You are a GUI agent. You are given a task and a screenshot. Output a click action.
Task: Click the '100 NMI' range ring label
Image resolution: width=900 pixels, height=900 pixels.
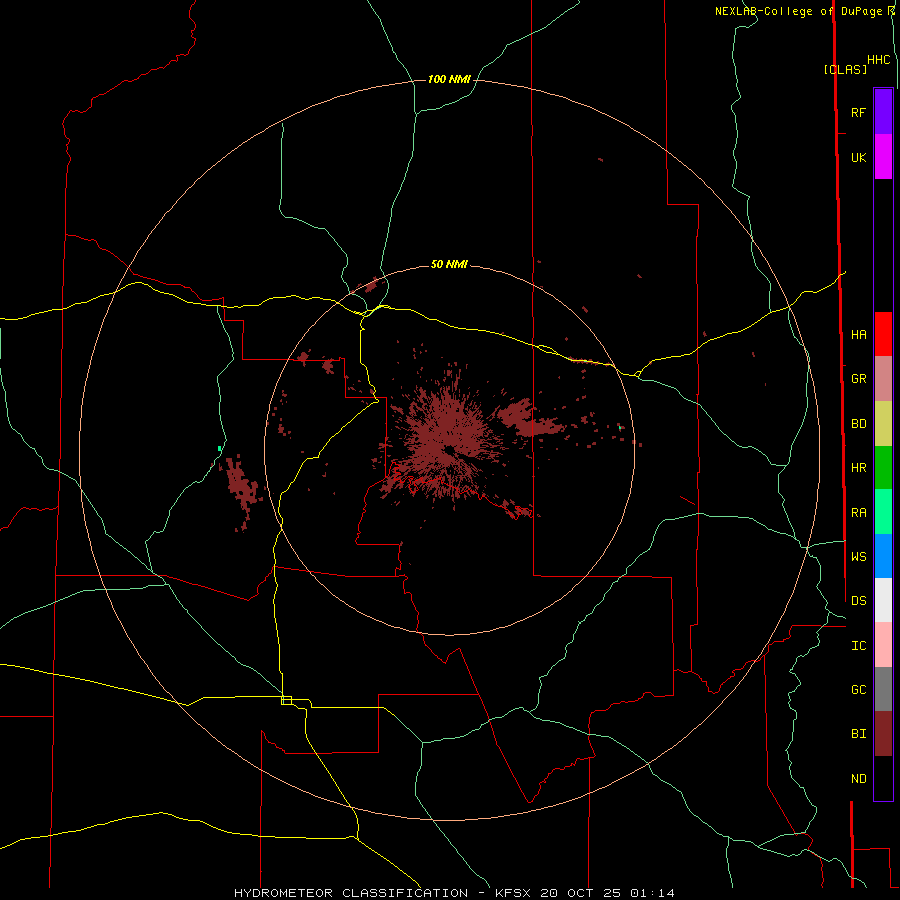coord(449,79)
